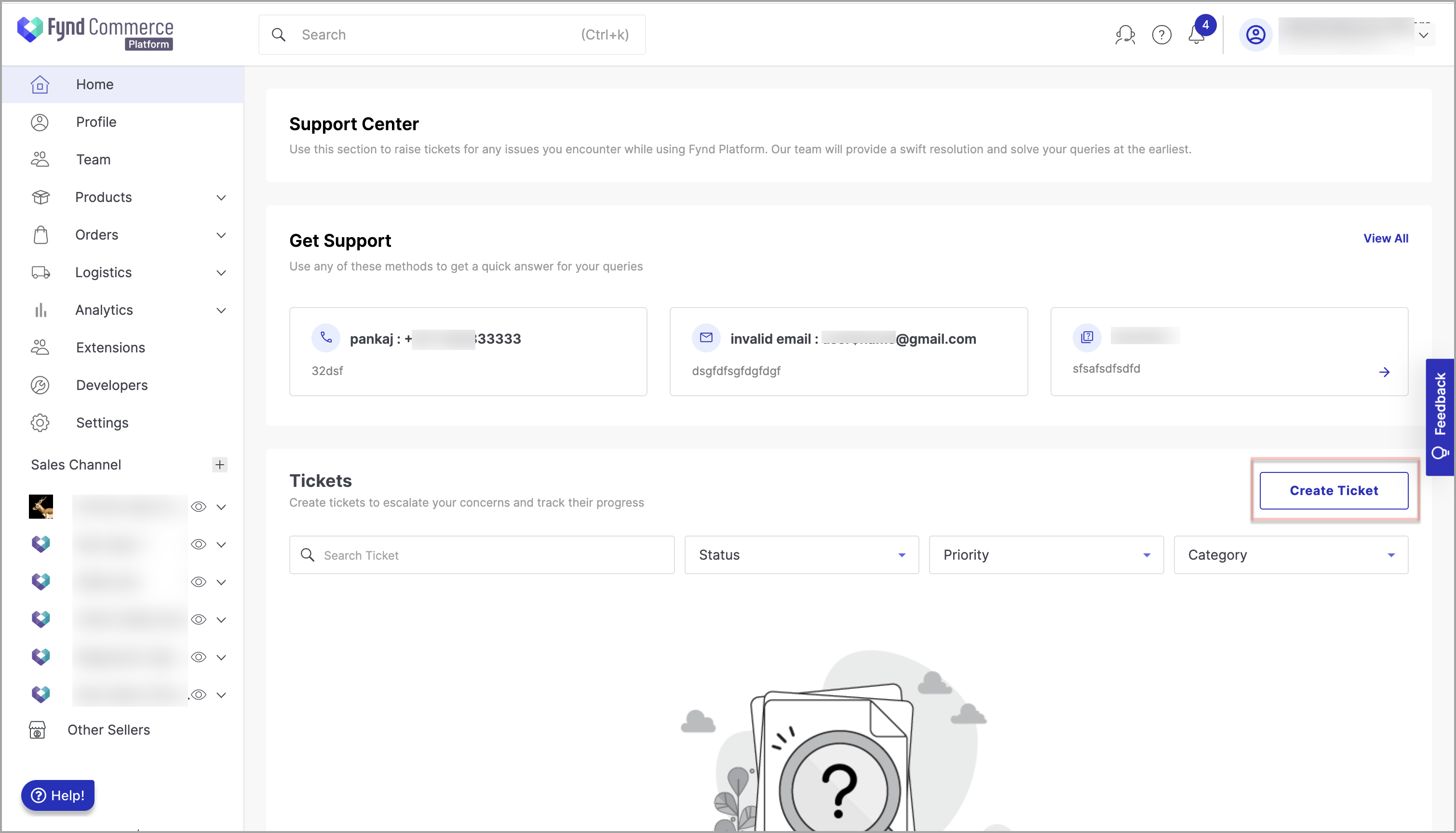Click phone icon on pankaj support card
This screenshot has height=833, width=1456.
click(x=326, y=337)
